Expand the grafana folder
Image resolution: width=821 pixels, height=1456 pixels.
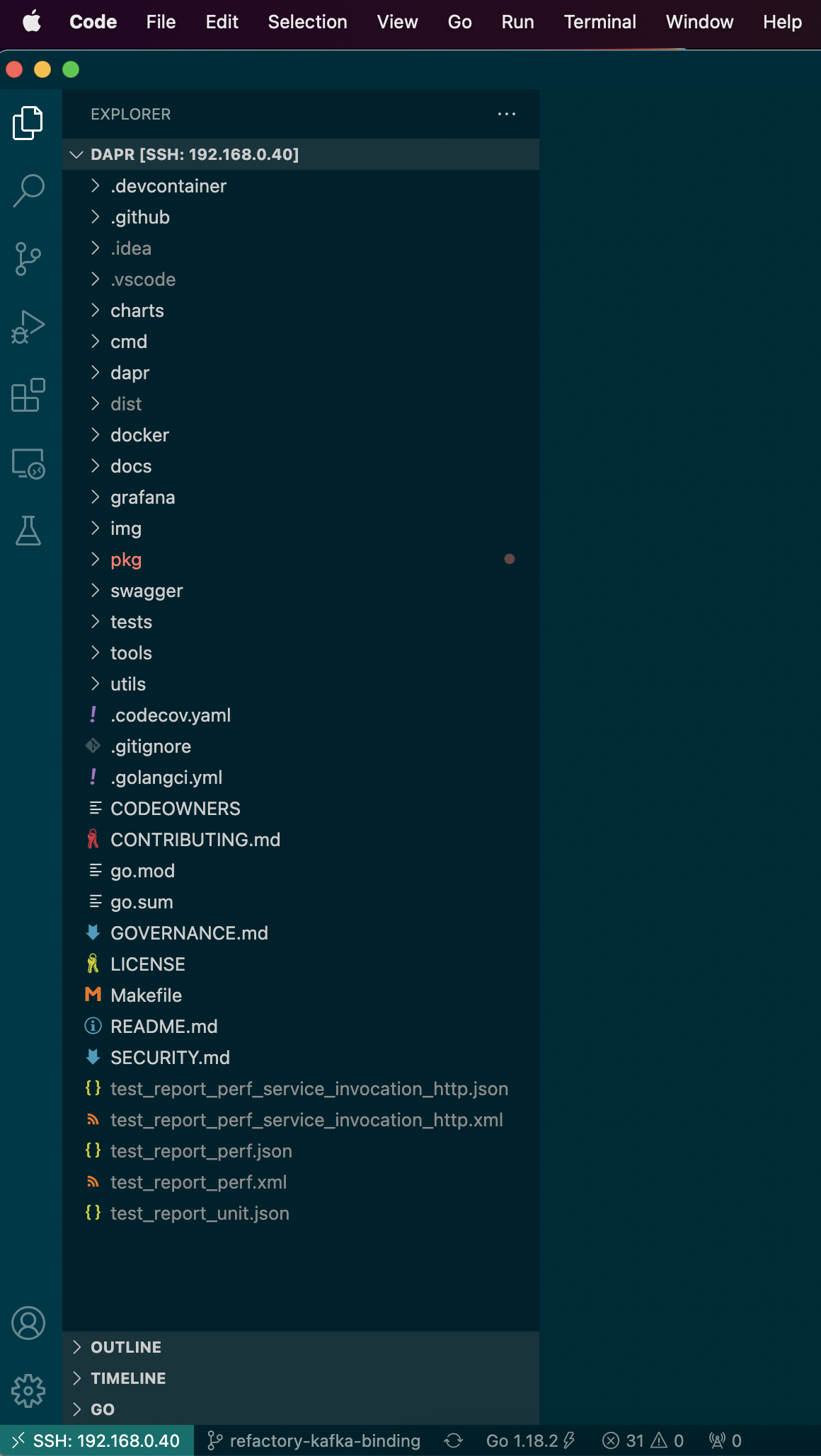[301, 497]
